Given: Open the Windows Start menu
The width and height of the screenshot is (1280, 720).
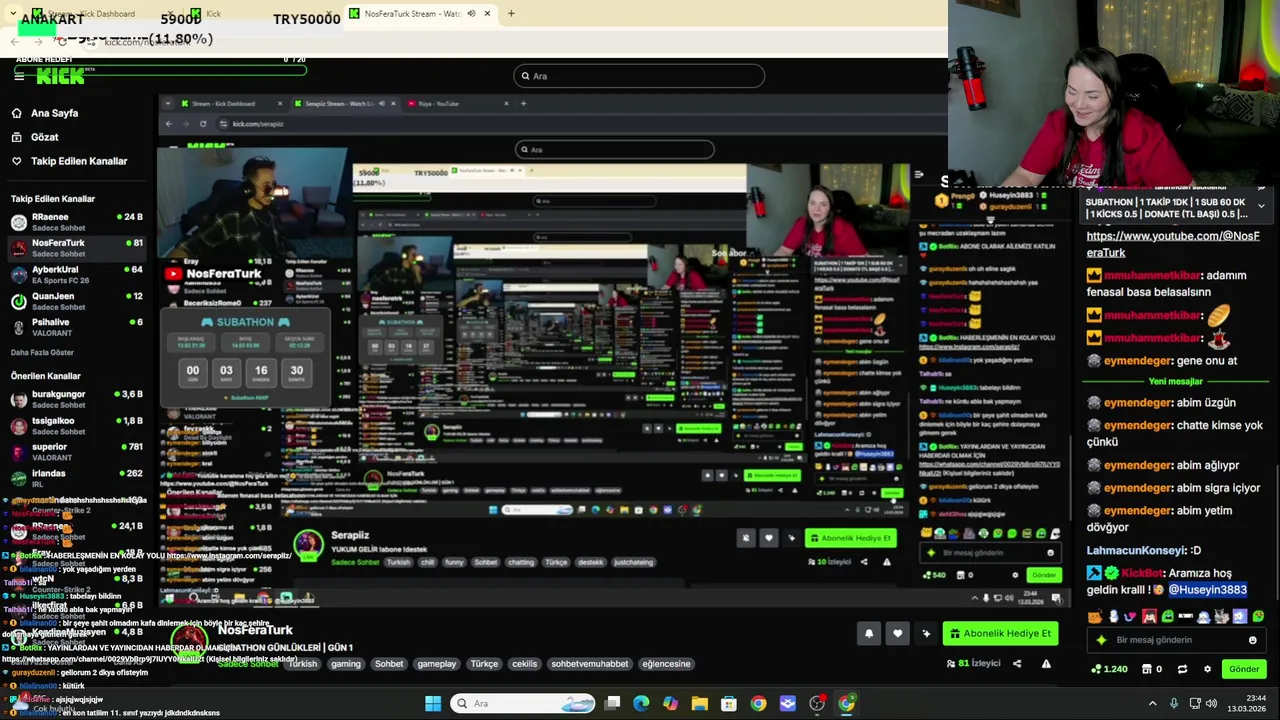Looking at the screenshot, I should click(x=433, y=704).
